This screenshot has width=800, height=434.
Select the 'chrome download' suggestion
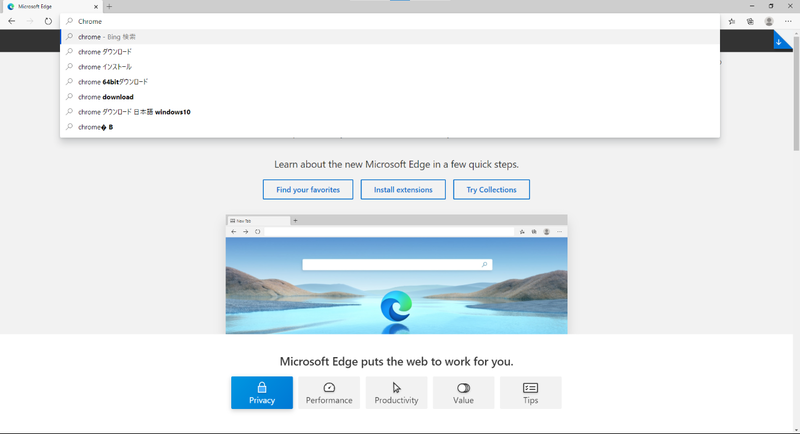[390, 97]
